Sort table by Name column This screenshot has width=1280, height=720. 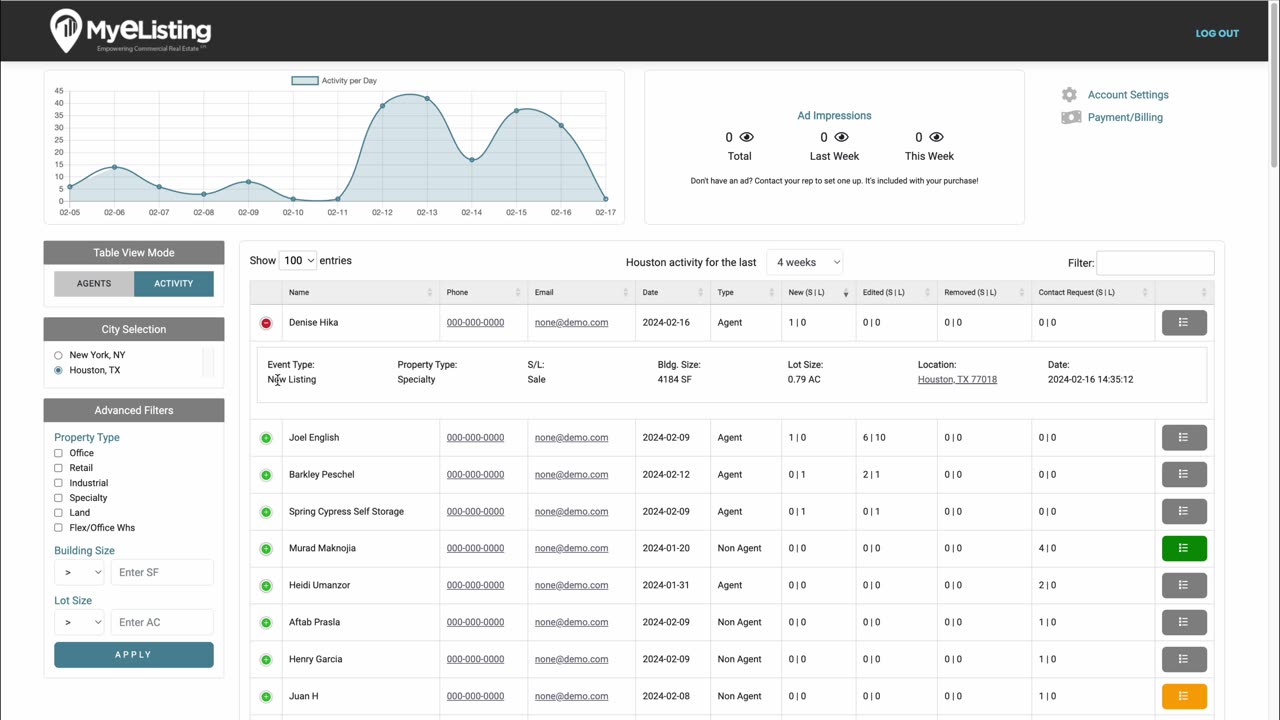(360, 292)
